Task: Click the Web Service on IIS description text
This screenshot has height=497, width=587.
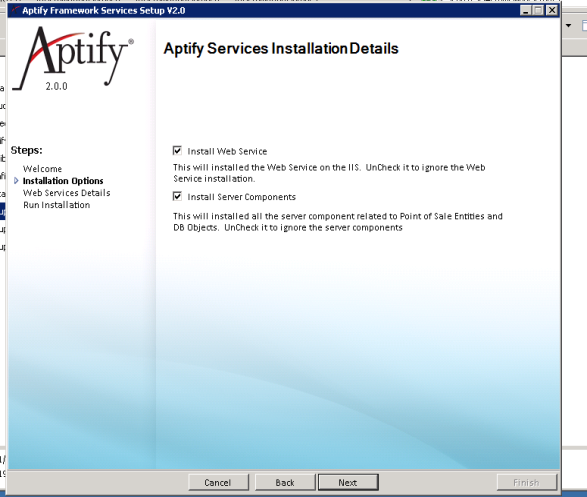Action: tap(329, 173)
